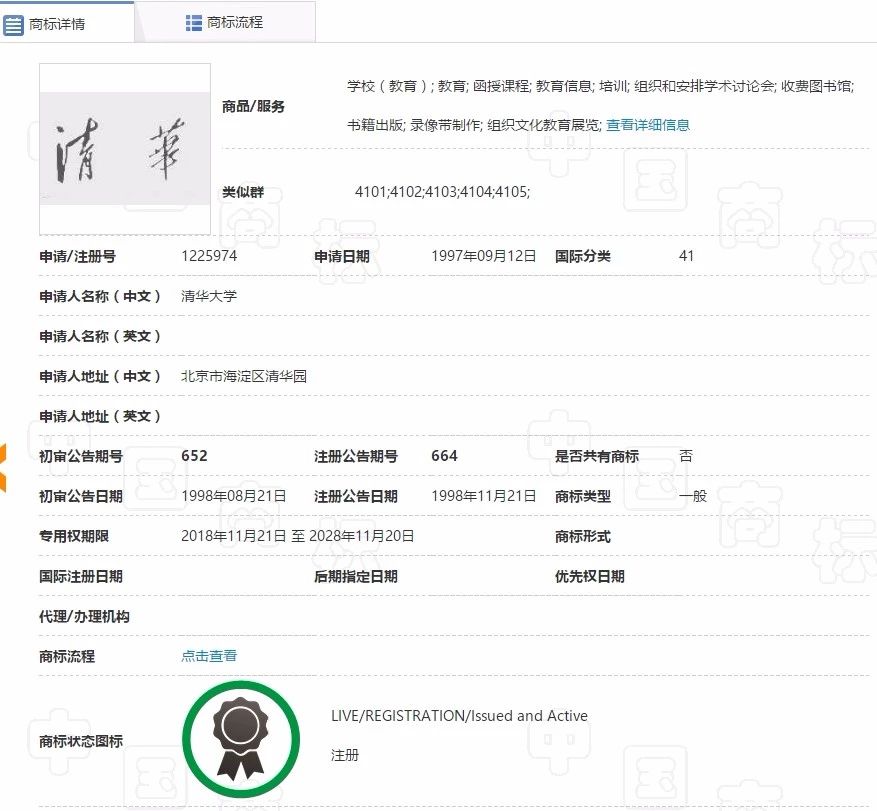Click the 后期指定日期 field label
The image size is (877, 811).
[356, 577]
